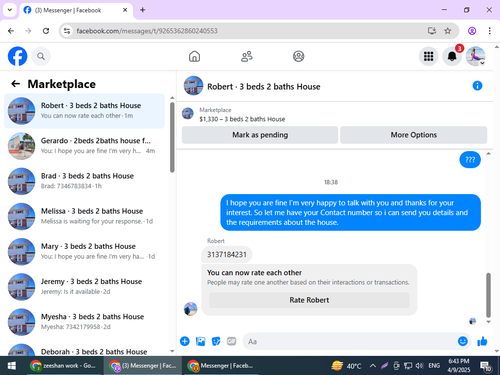Click the browser forward arrow
Image resolution: width=500 pixels, height=375 pixels.
[28, 31]
